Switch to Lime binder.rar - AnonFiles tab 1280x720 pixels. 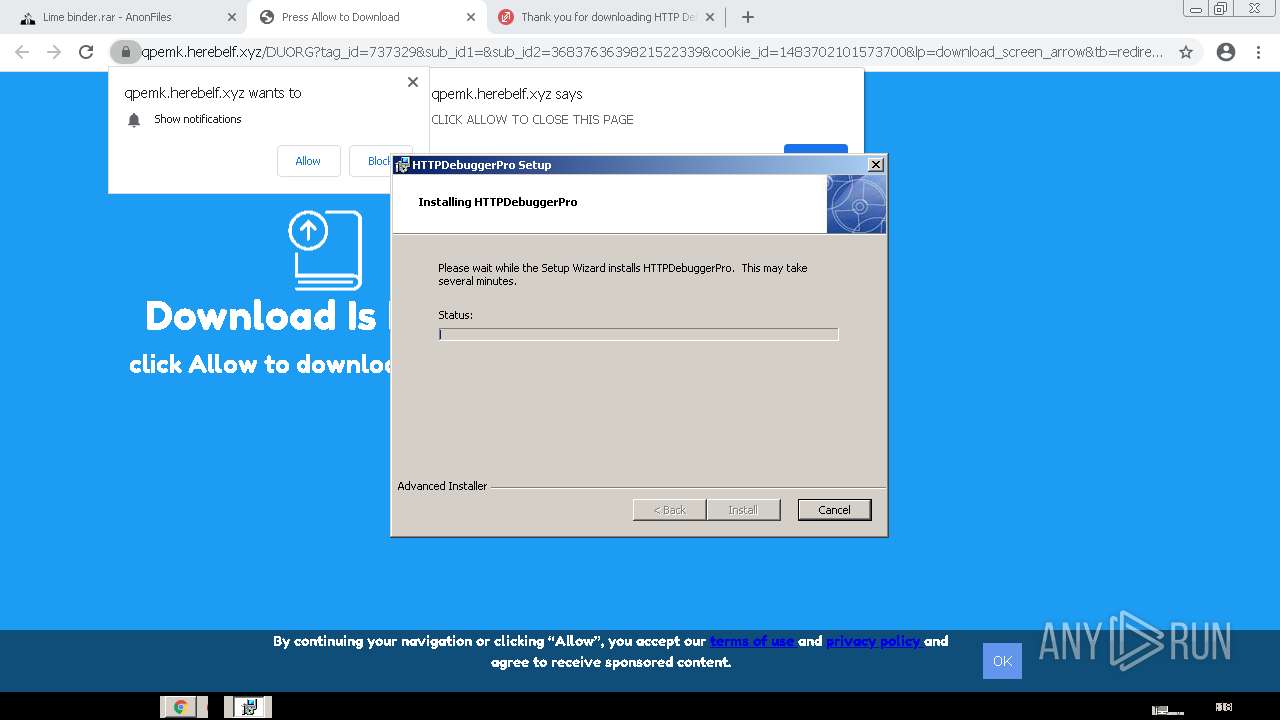[x=123, y=17]
